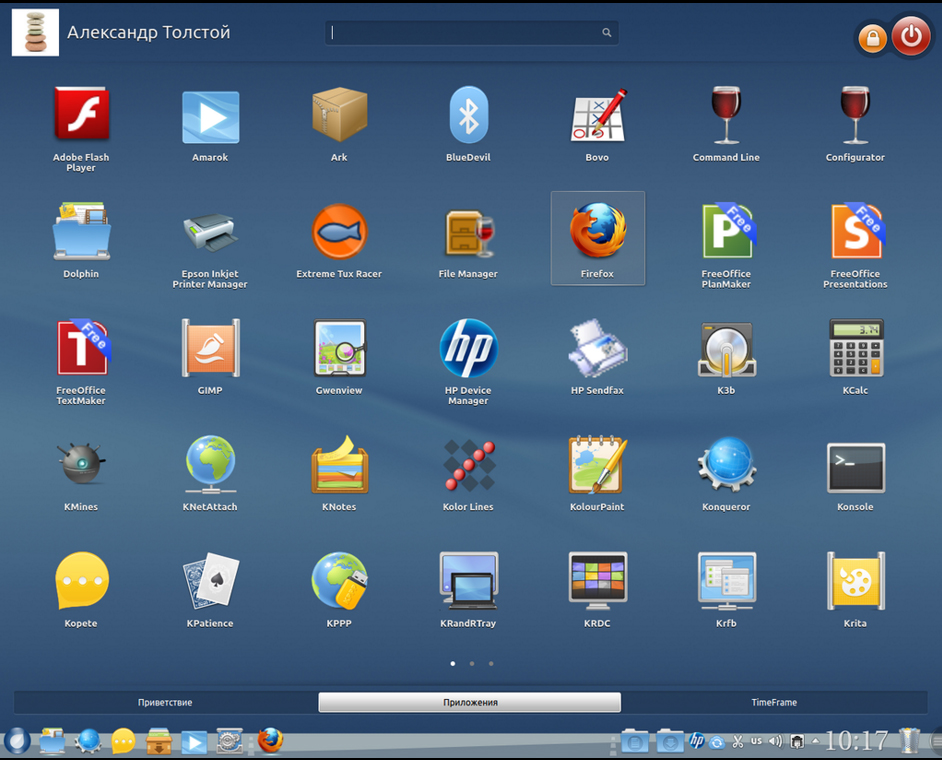
Task: Select the Приложения tab
Action: tap(470, 703)
